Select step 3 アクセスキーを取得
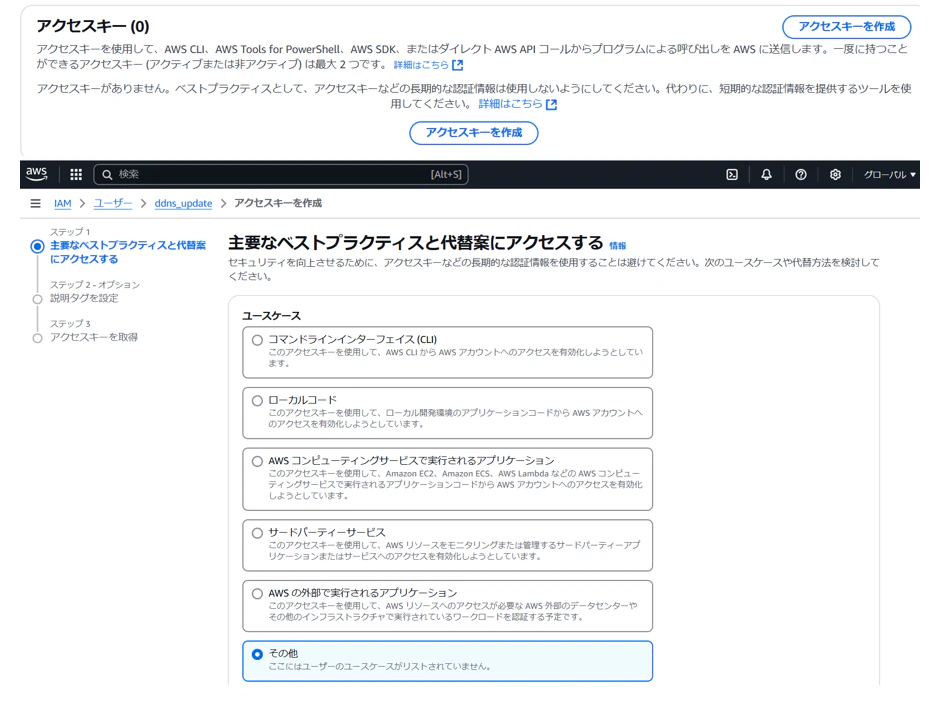This screenshot has height=720, width=929. (x=94, y=337)
